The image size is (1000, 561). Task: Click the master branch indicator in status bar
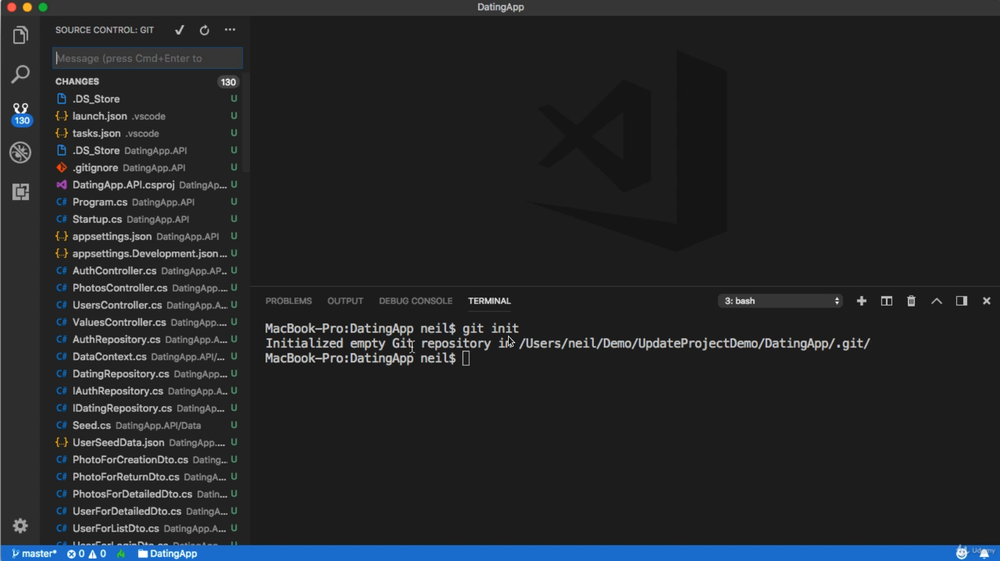click(34, 553)
